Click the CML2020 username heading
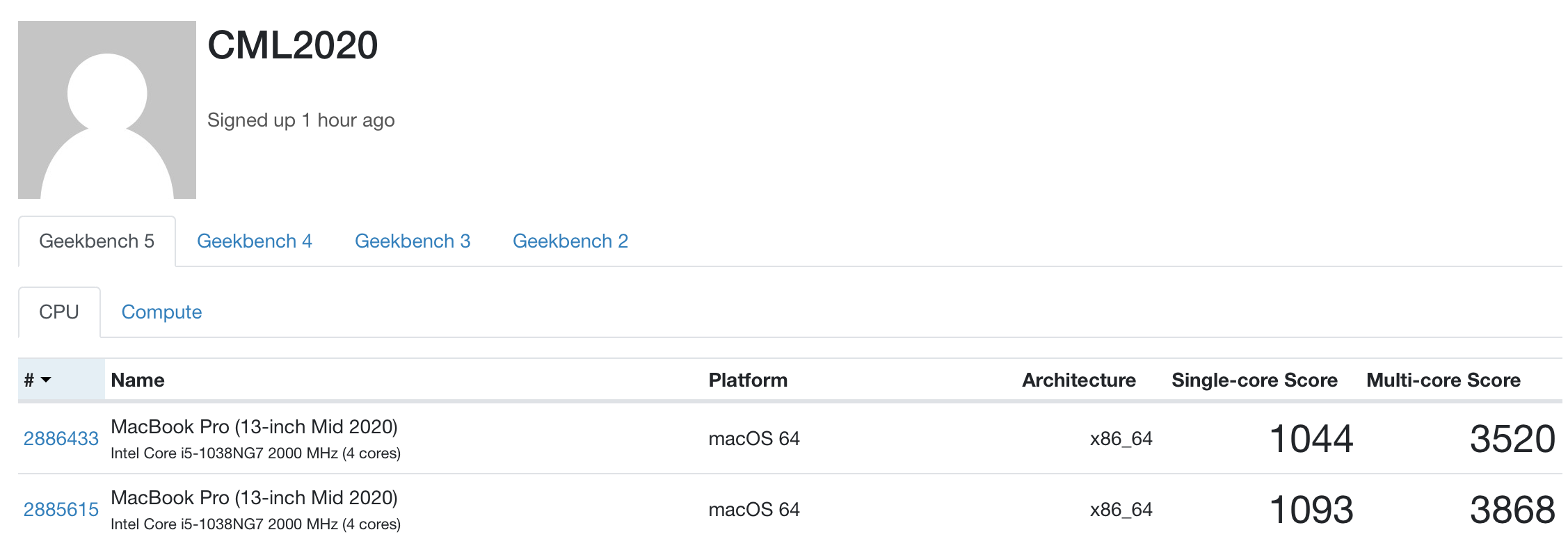 click(293, 46)
